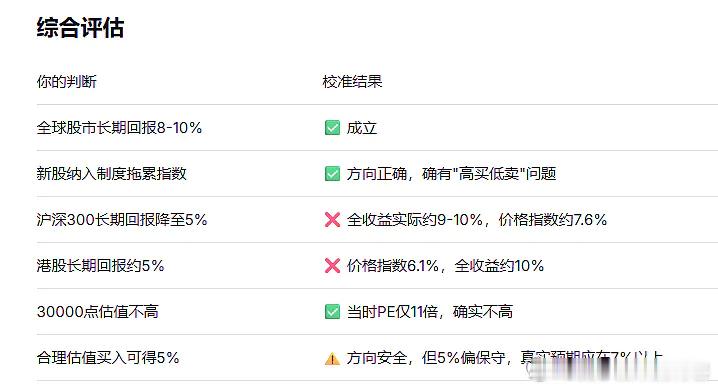Select 新股纳入制度拖累指数 cell

click(x=112, y=174)
